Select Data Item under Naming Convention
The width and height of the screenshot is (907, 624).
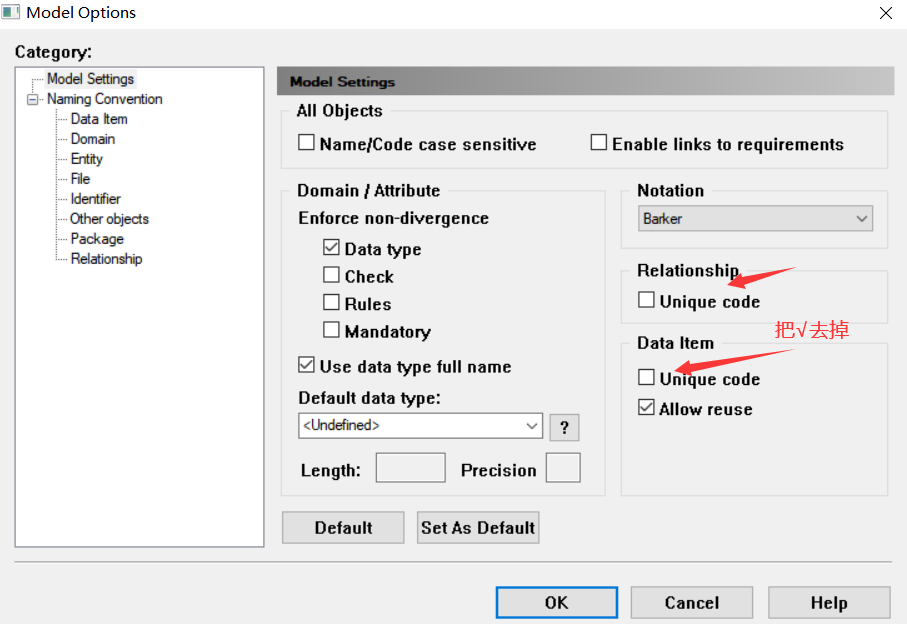coord(99,119)
